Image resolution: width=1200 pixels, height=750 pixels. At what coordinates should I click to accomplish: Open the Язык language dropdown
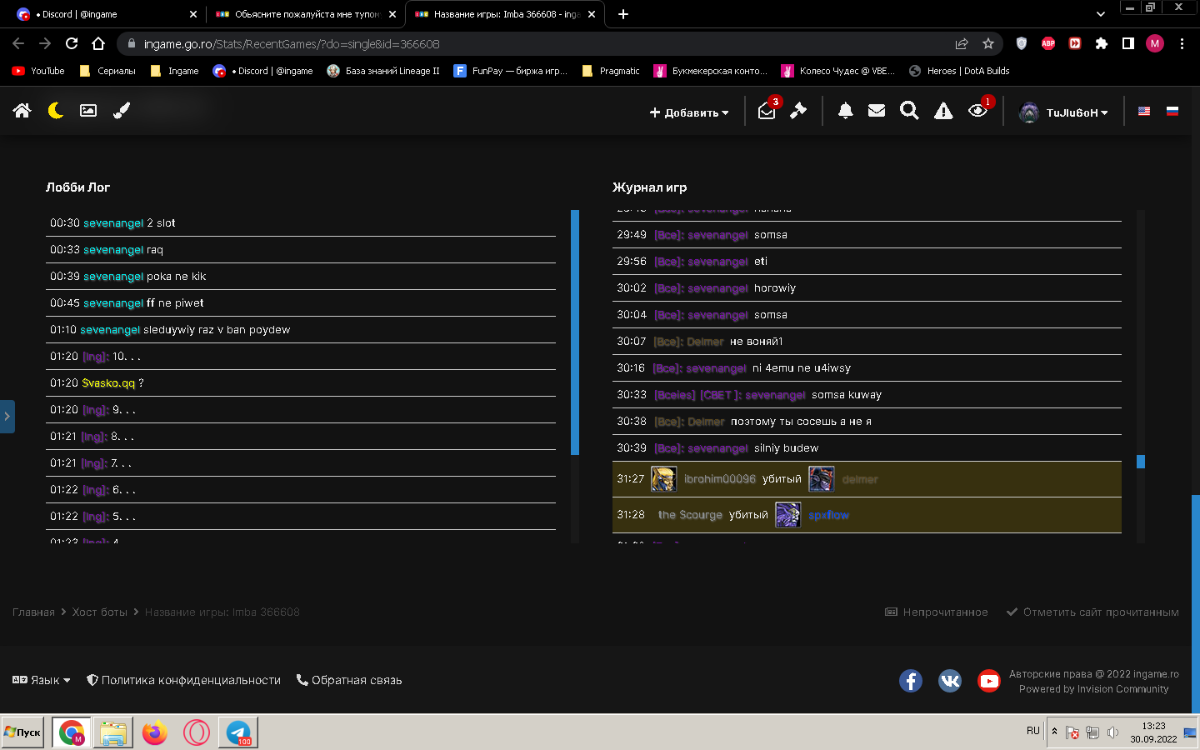(41, 680)
